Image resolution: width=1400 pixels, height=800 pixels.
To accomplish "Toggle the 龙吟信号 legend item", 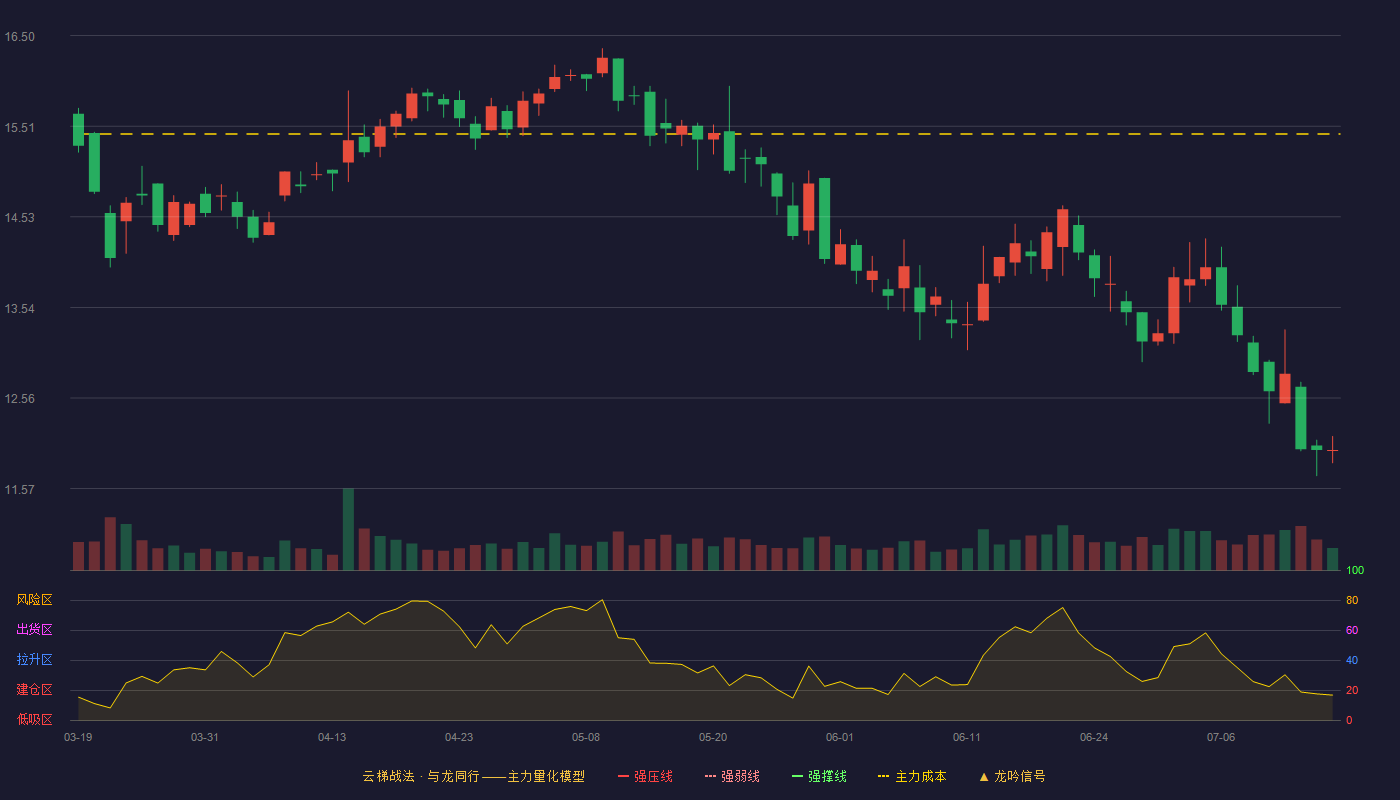I will point(1012,776).
